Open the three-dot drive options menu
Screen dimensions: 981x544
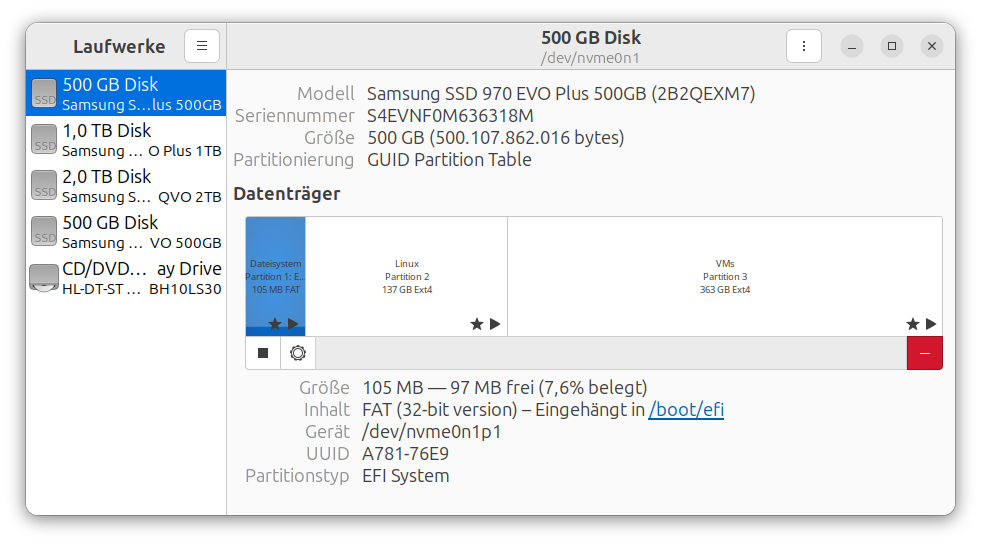[804, 46]
